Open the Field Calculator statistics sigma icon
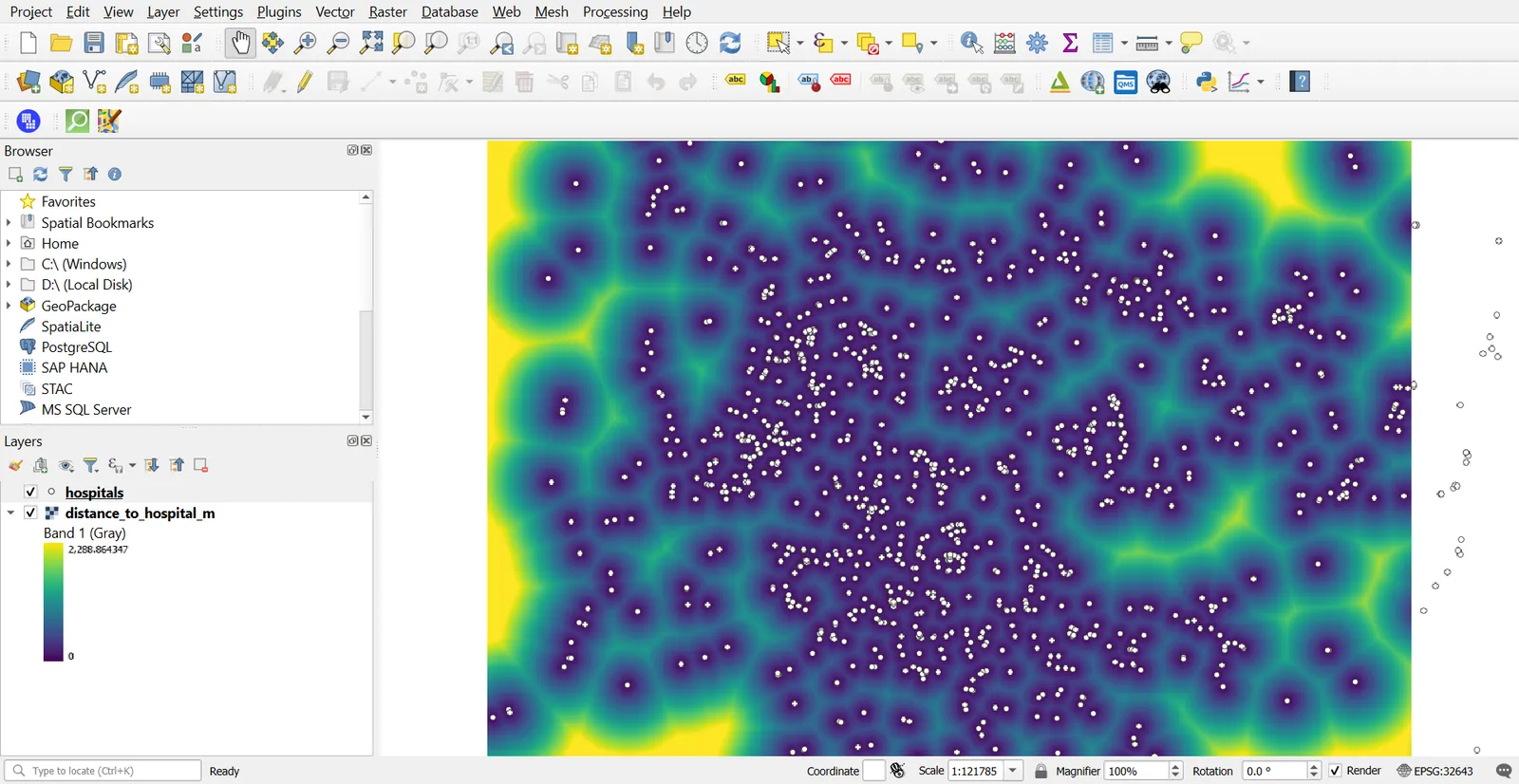This screenshot has height=784, width=1519. tap(1070, 43)
